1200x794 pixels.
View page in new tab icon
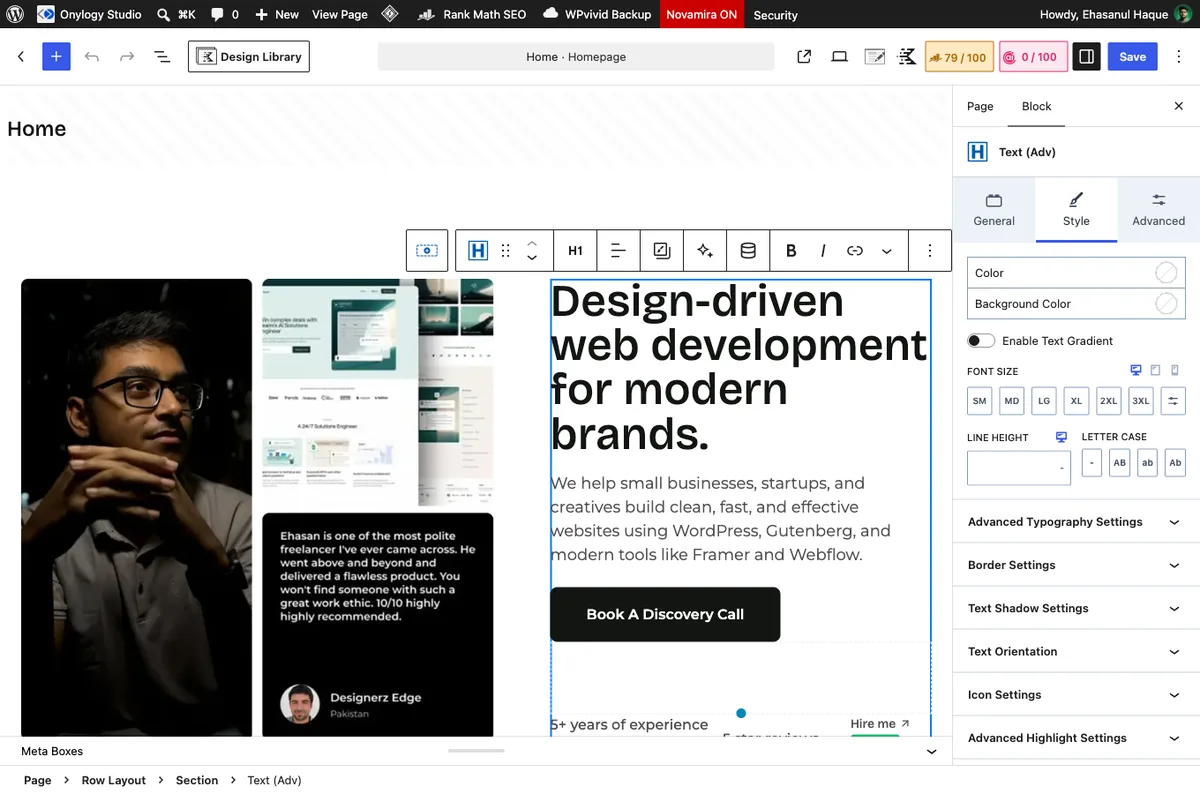(x=804, y=57)
